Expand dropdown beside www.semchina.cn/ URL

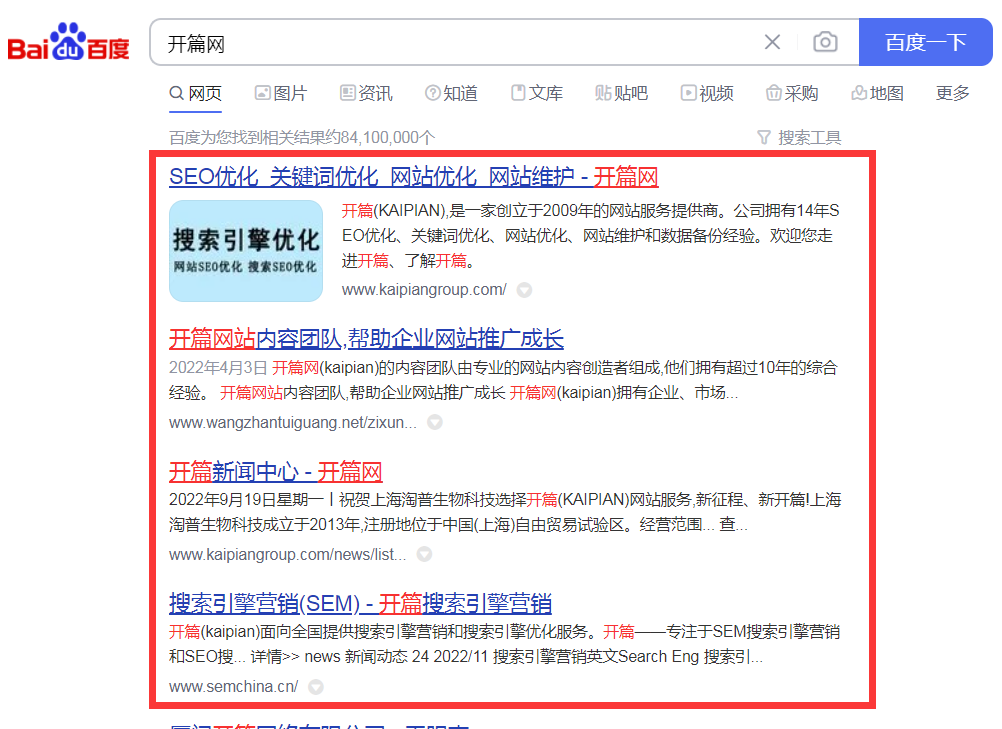(x=316, y=687)
